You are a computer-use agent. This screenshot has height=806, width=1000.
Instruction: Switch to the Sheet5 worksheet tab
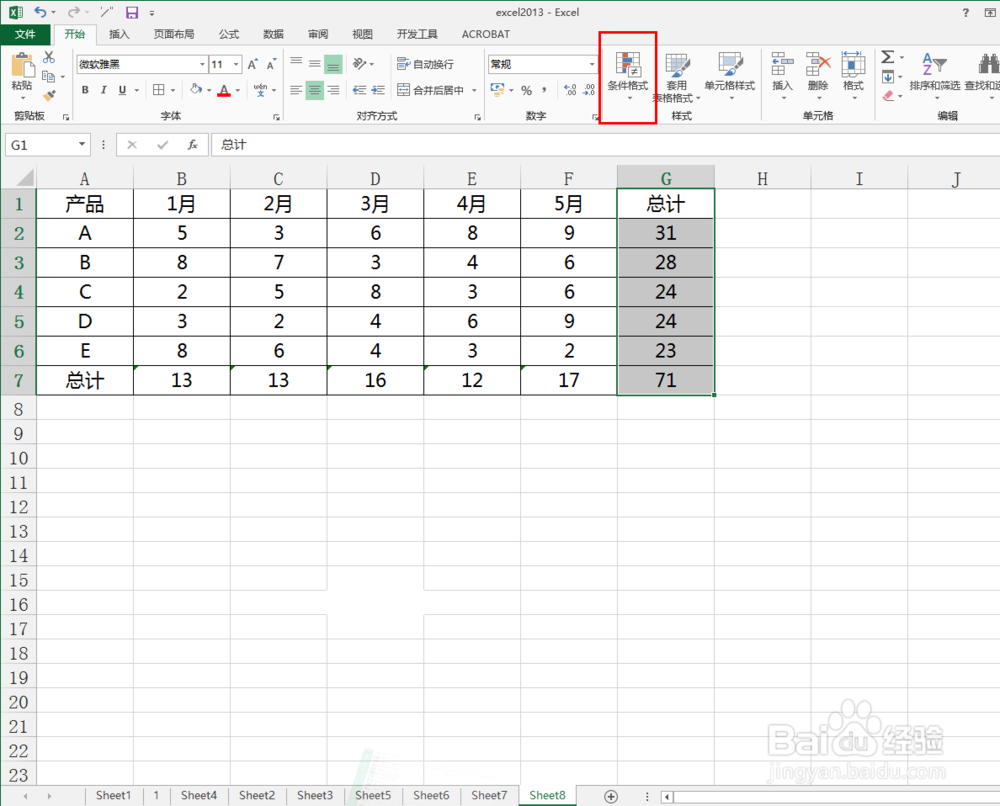click(x=372, y=795)
